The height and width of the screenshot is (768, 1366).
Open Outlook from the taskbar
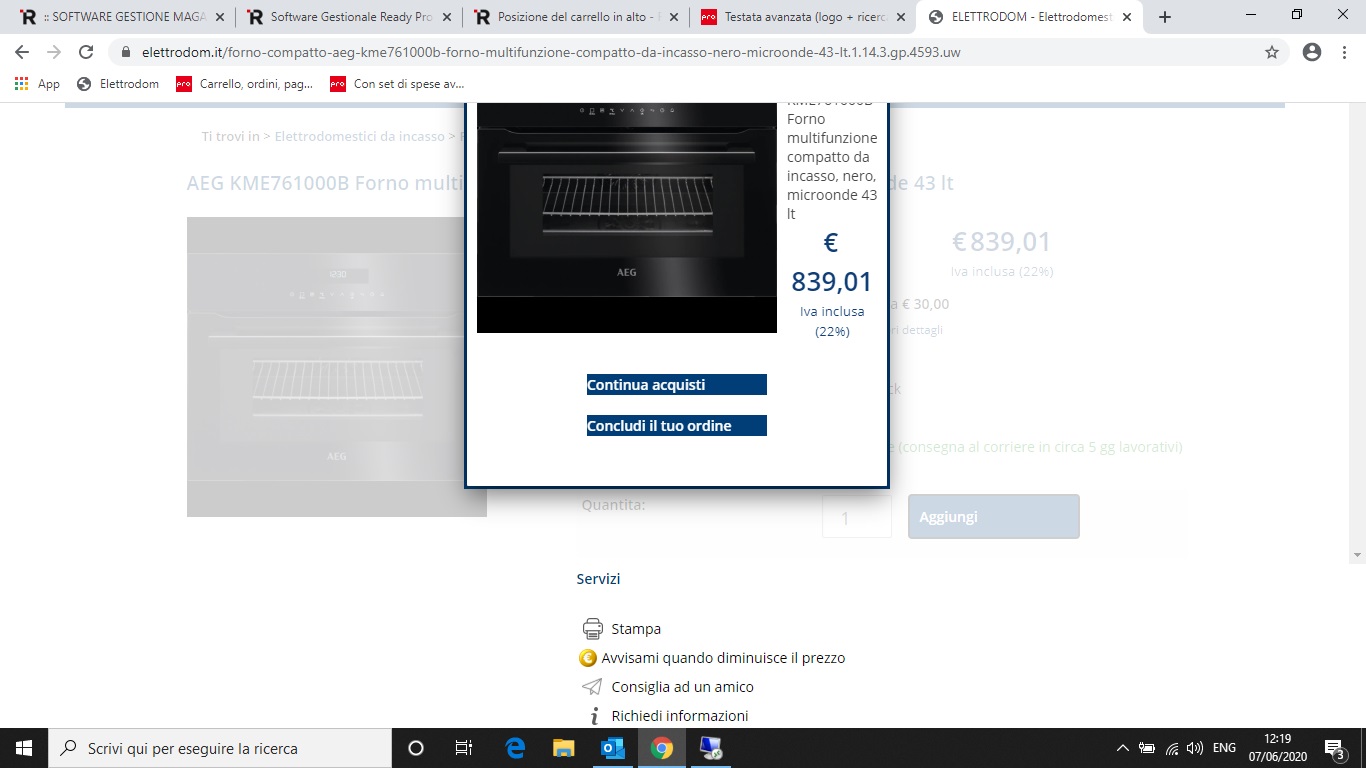tap(612, 748)
